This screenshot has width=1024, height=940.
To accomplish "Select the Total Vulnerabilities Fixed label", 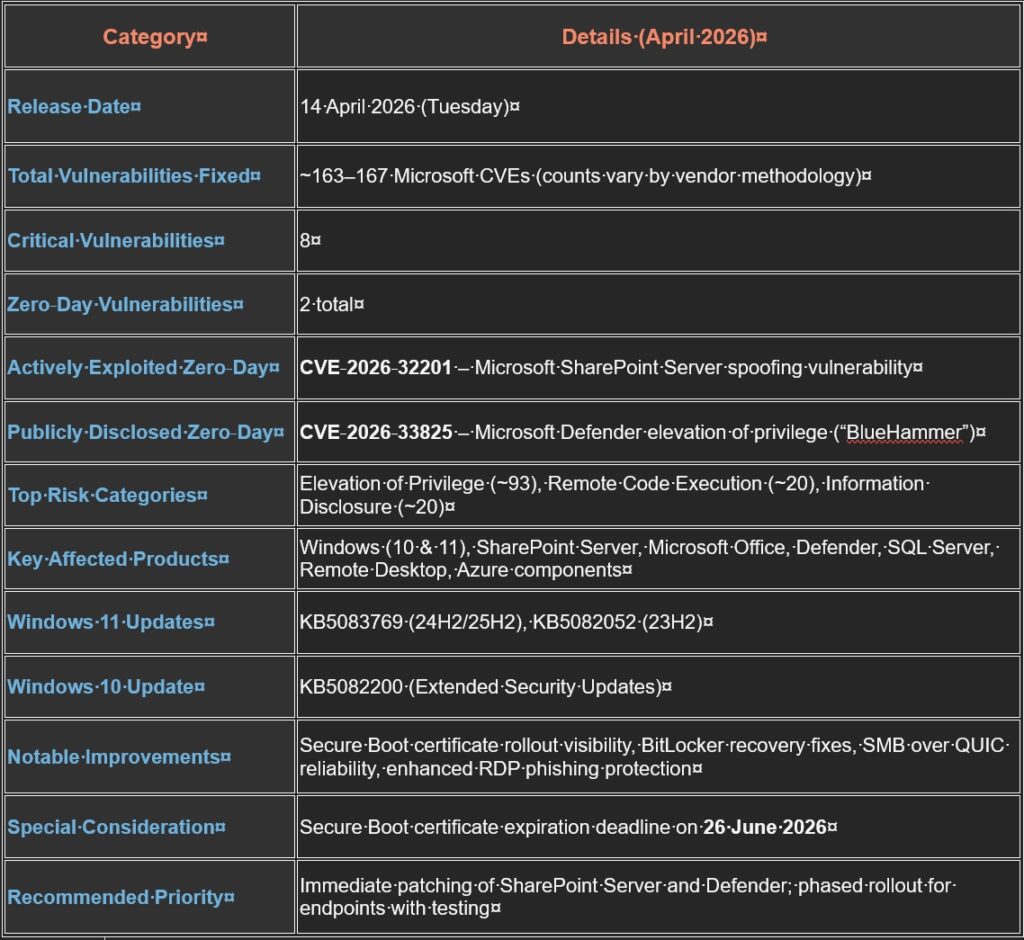I will pyautogui.click(x=134, y=176).
